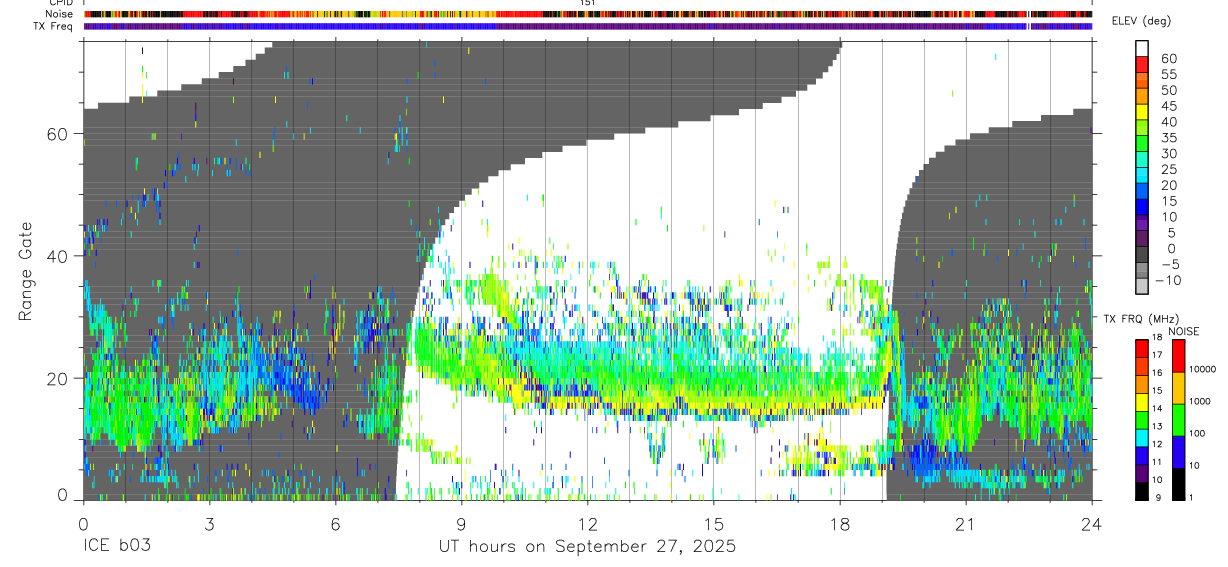The width and height of the screenshot is (1228, 567).
Task: Click the 'NOISE' colorbar title
Action: coord(1184,331)
